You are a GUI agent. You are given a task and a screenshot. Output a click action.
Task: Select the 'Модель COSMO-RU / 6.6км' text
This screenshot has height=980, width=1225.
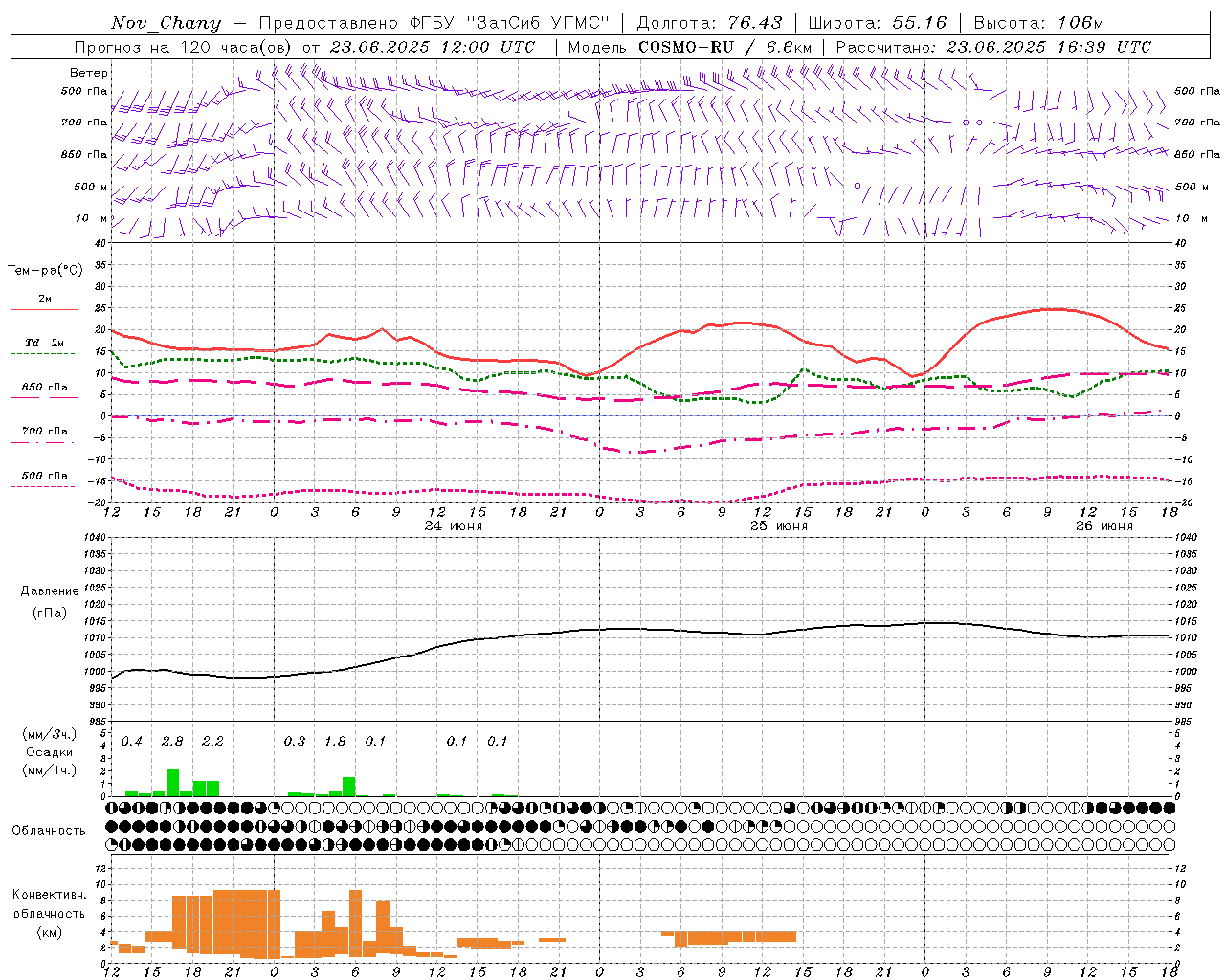(x=690, y=47)
